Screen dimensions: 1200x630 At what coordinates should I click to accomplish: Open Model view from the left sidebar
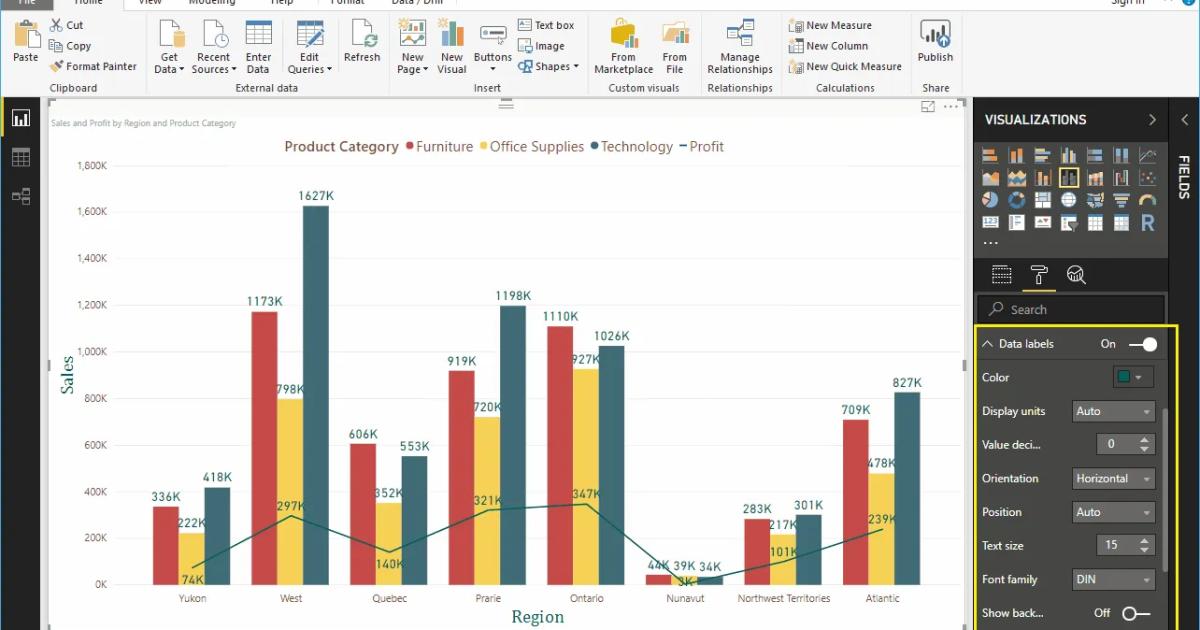[20, 196]
